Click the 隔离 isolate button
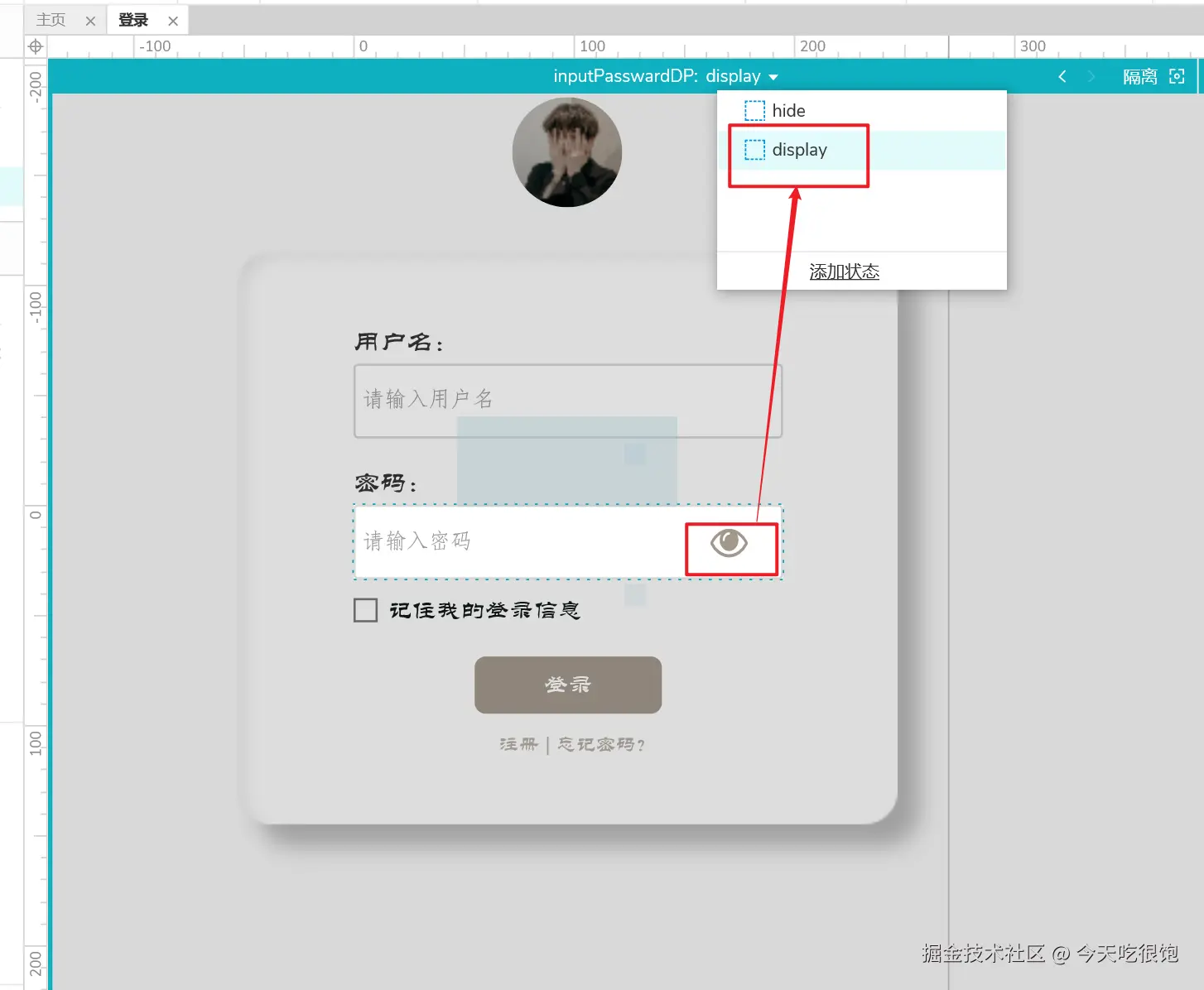 coord(1140,76)
